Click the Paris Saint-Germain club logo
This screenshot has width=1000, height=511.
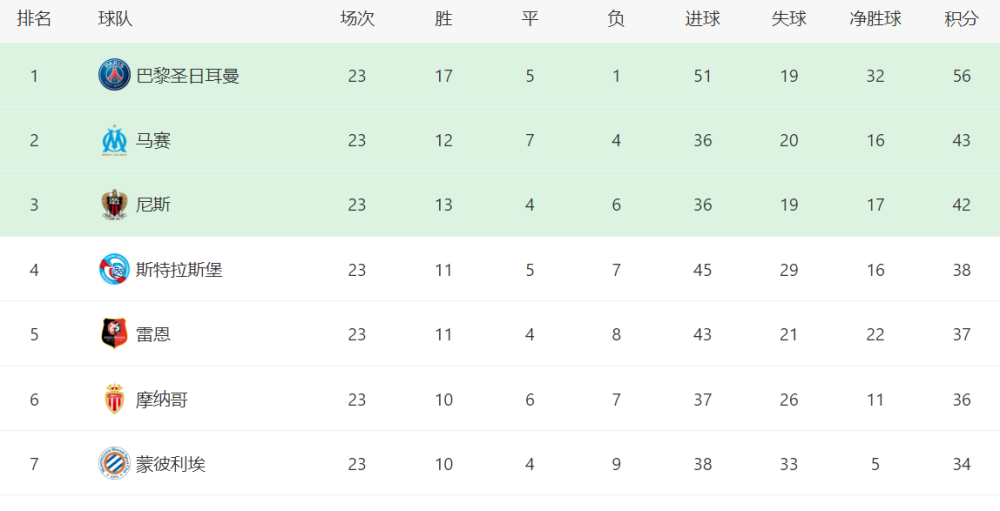tap(115, 75)
